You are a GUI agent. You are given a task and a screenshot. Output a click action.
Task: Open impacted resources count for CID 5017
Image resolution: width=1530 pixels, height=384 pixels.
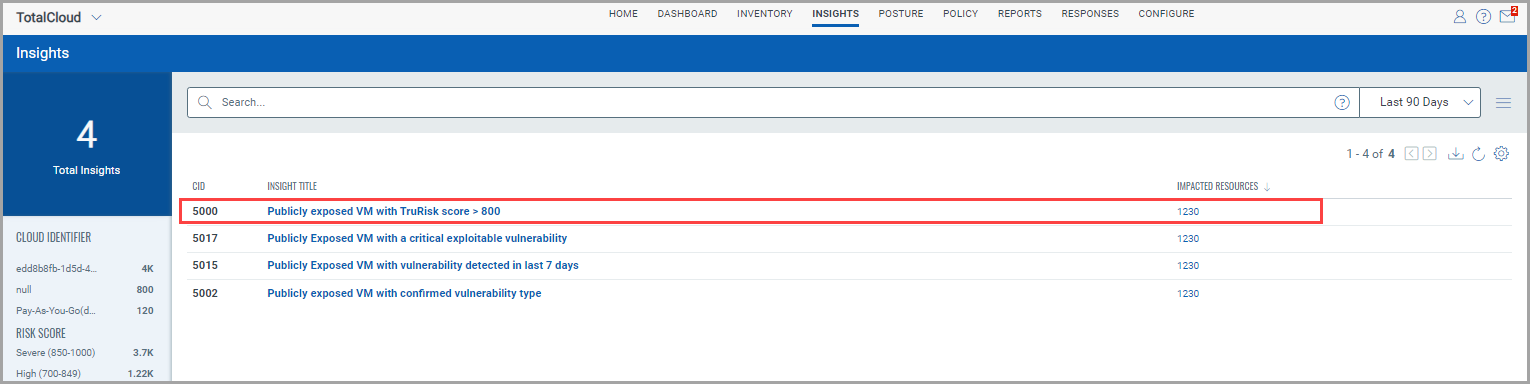coord(1188,239)
